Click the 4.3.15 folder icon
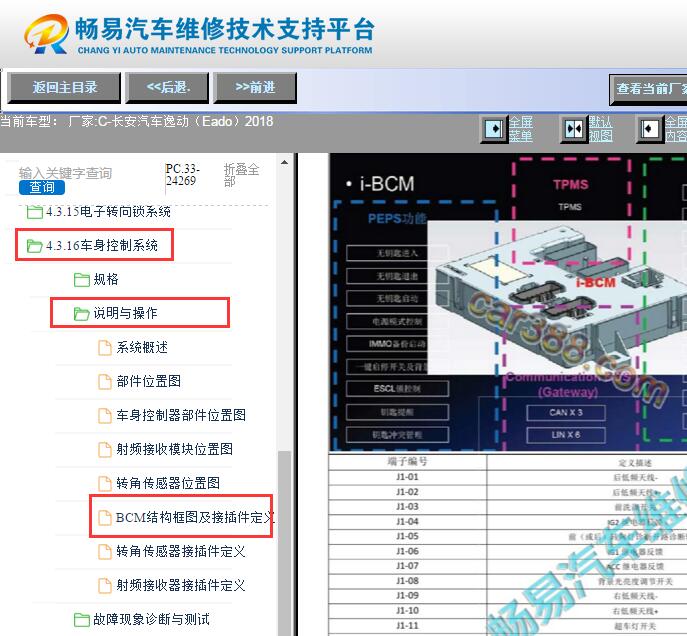The width and height of the screenshot is (687, 636). (x=35, y=212)
